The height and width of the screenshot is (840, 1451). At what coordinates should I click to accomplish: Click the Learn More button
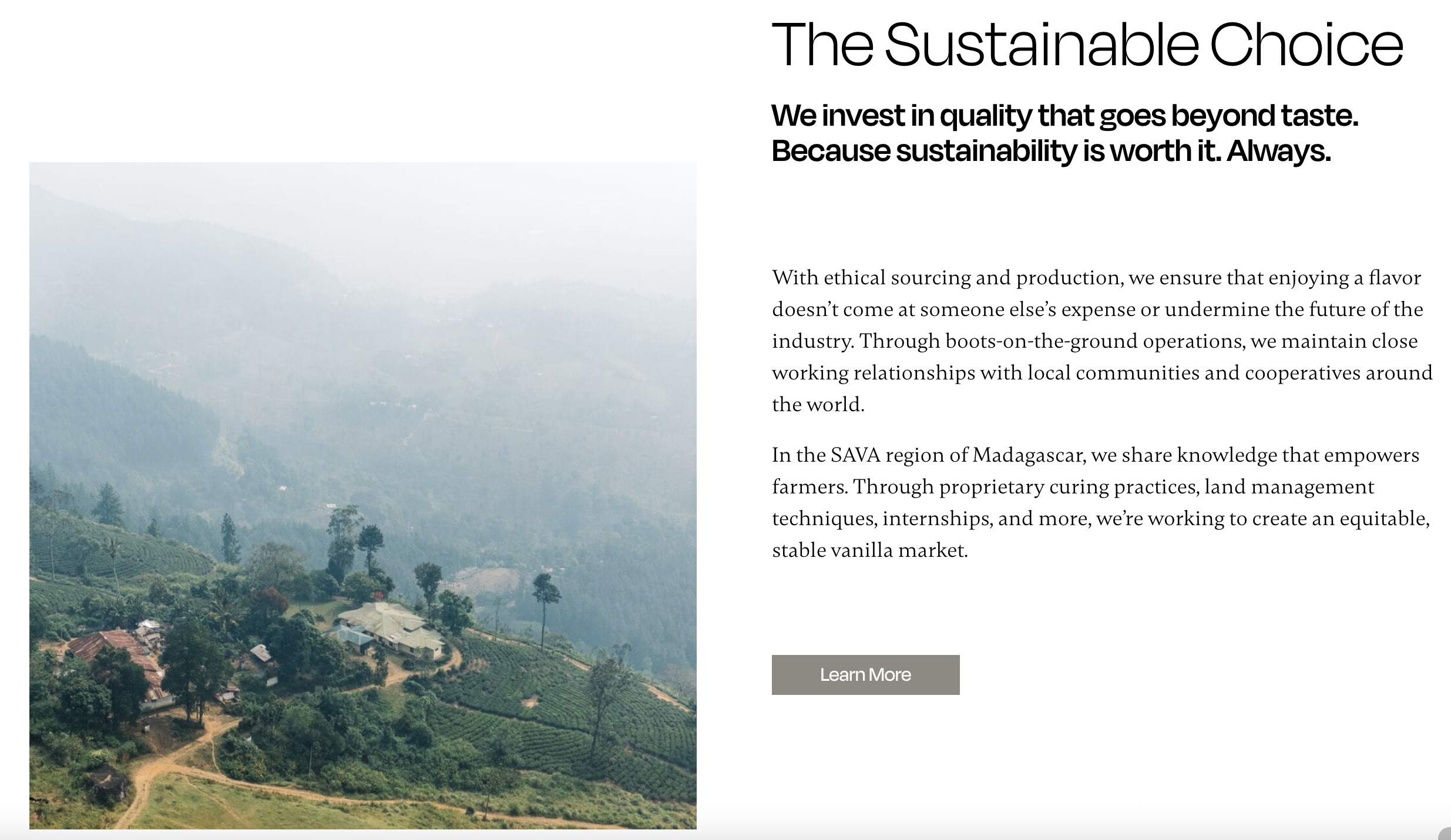(865, 675)
